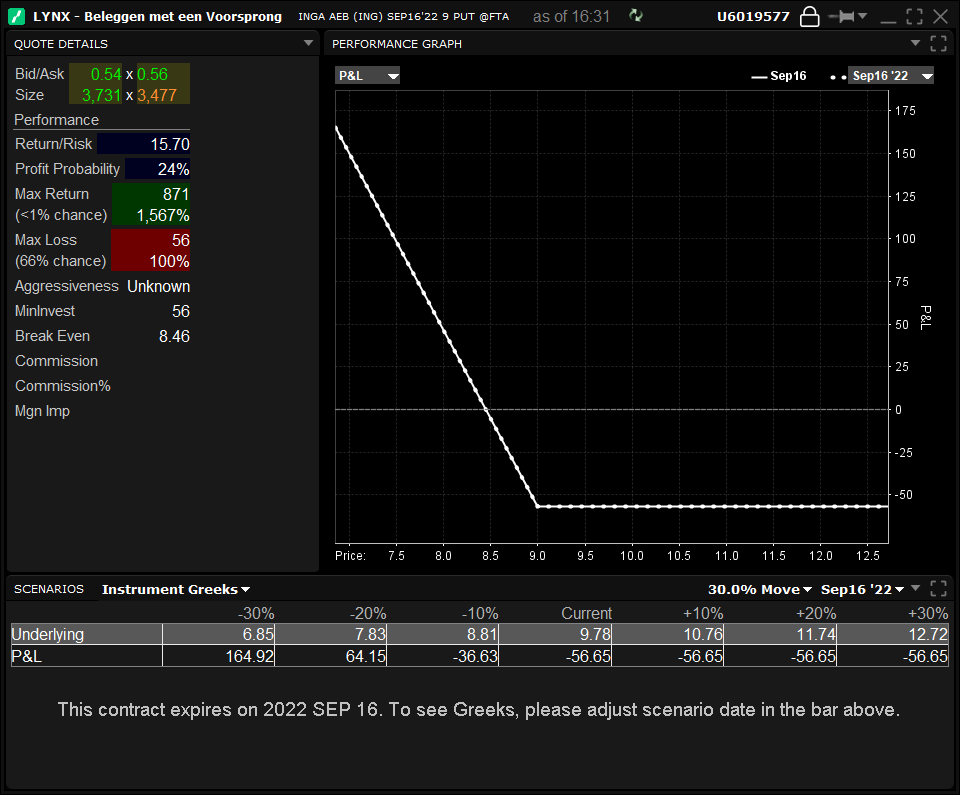Click the ask price 0.56
Screen dimensions: 960x795
point(152,74)
